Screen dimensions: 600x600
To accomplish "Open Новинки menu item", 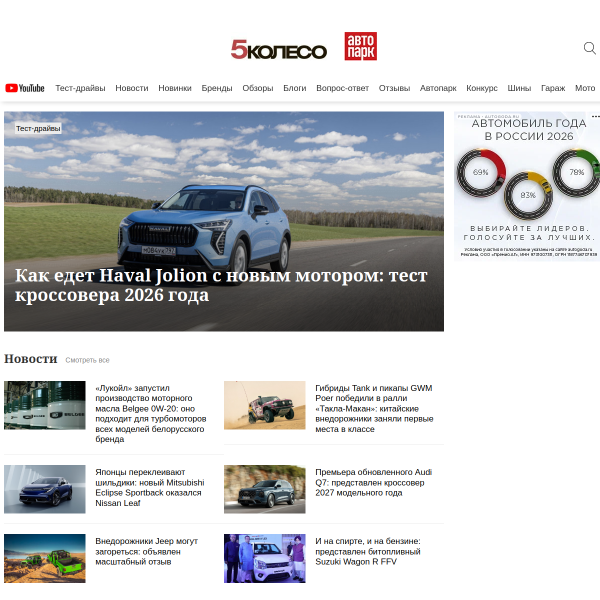I will [x=175, y=88].
